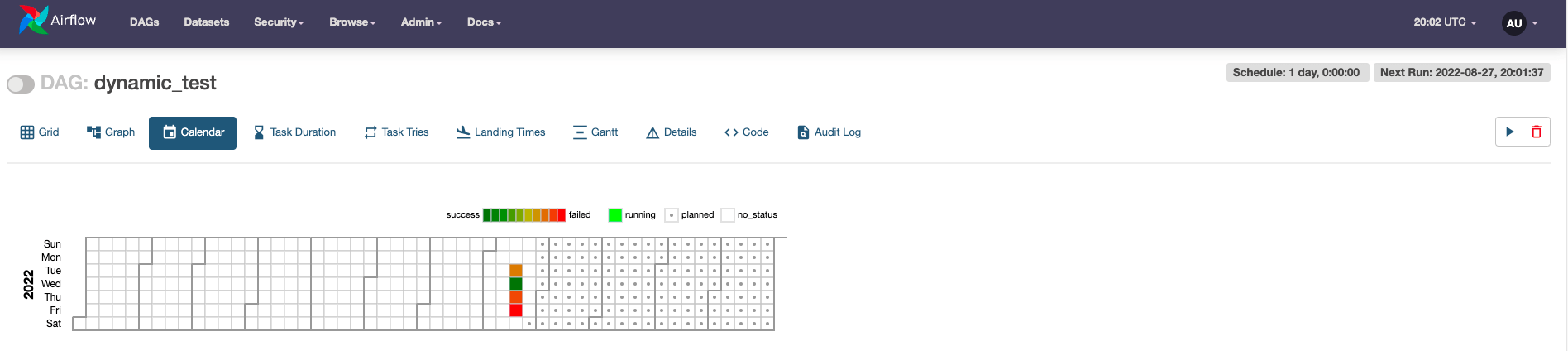The image size is (1568, 351).
Task: Click the Next Run date label
Action: click(x=1461, y=73)
